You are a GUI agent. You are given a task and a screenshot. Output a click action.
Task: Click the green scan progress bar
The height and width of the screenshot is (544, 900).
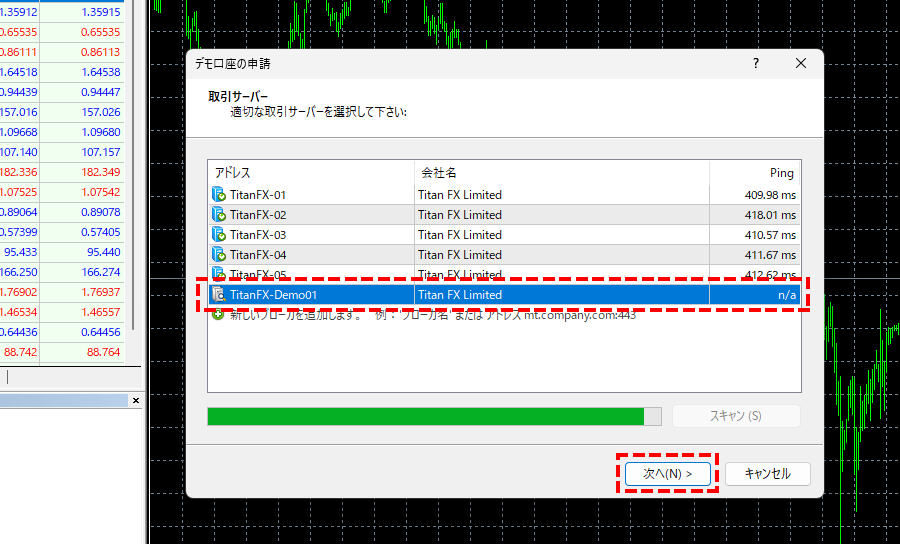(x=434, y=416)
